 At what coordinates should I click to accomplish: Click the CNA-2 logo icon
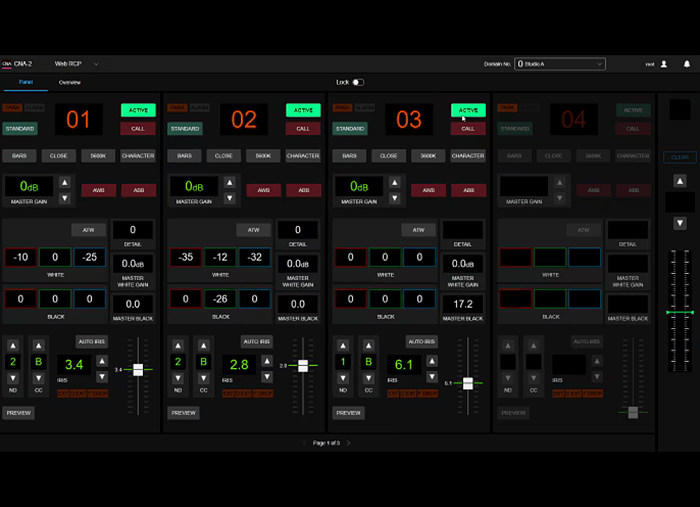click(7, 64)
